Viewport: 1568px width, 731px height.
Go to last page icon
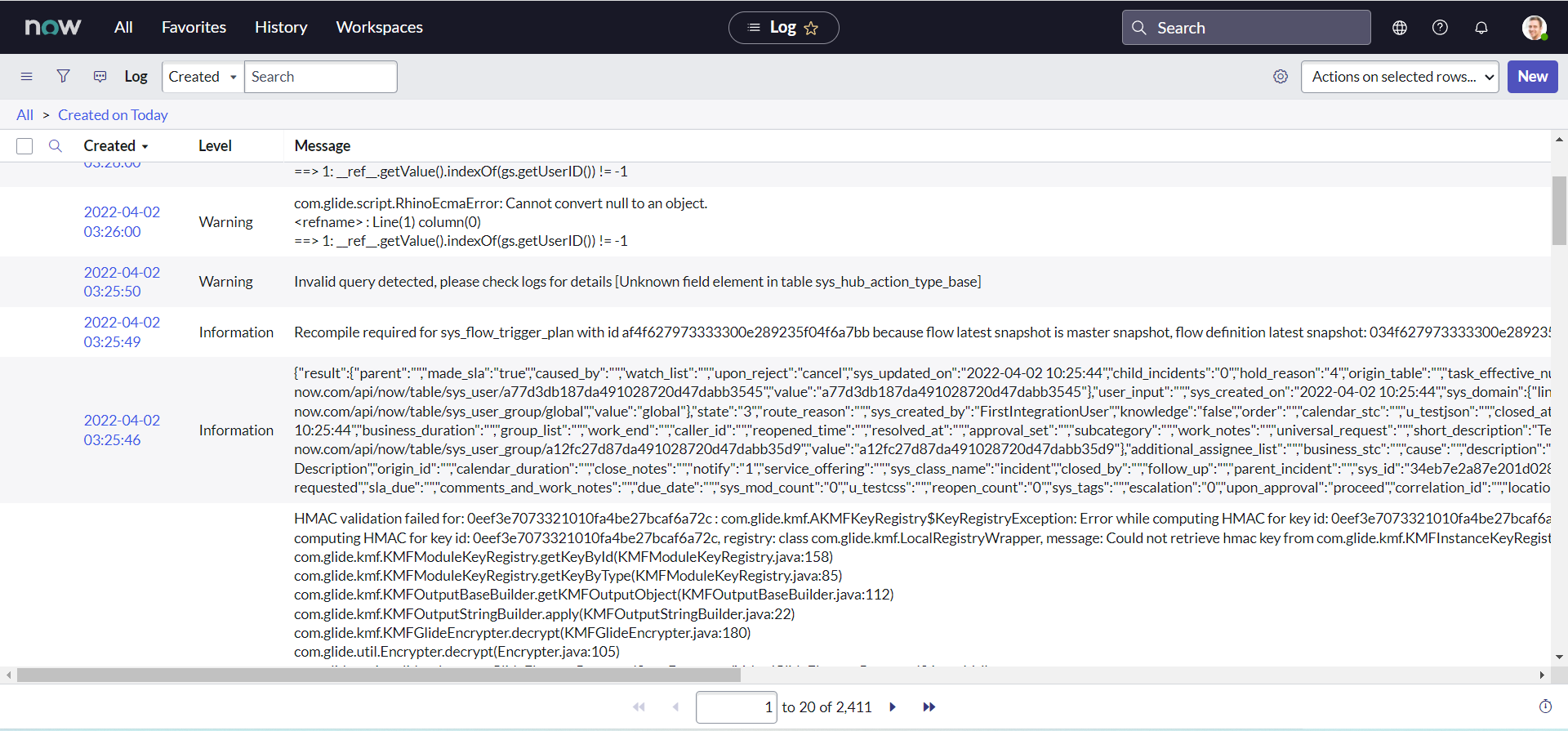click(929, 707)
